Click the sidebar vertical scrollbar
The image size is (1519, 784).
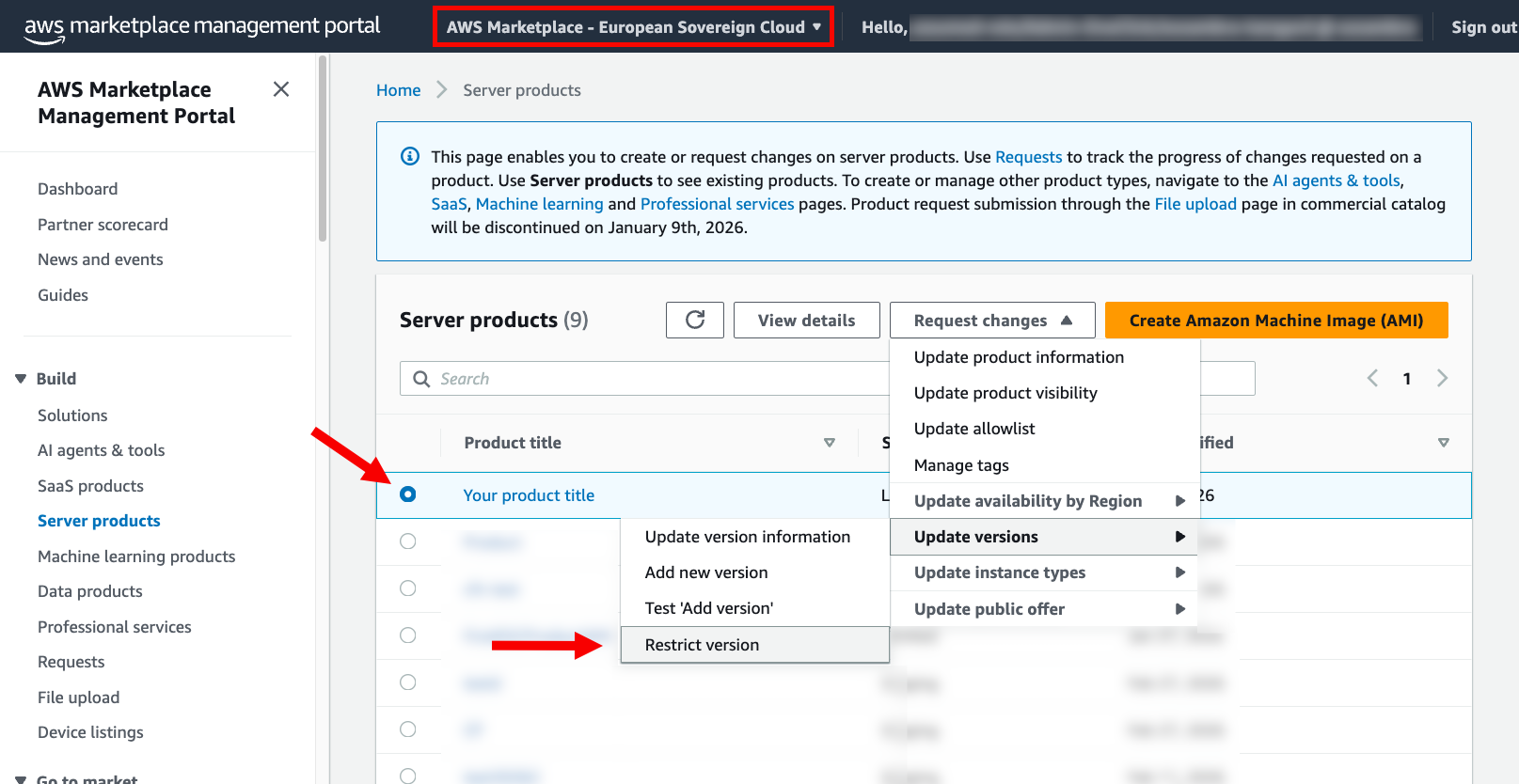pyautogui.click(x=323, y=149)
